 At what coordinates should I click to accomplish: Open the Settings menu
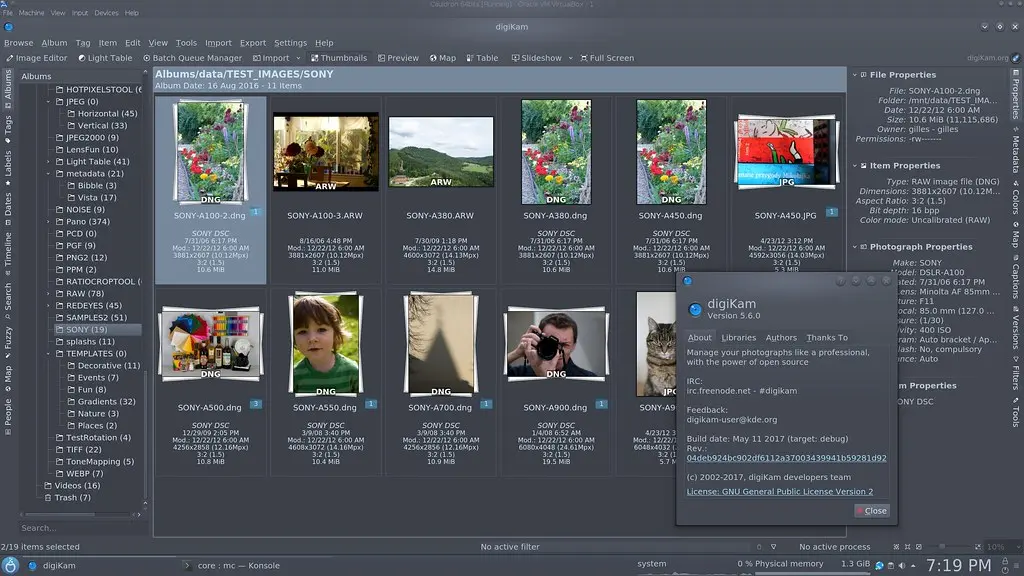pos(290,43)
